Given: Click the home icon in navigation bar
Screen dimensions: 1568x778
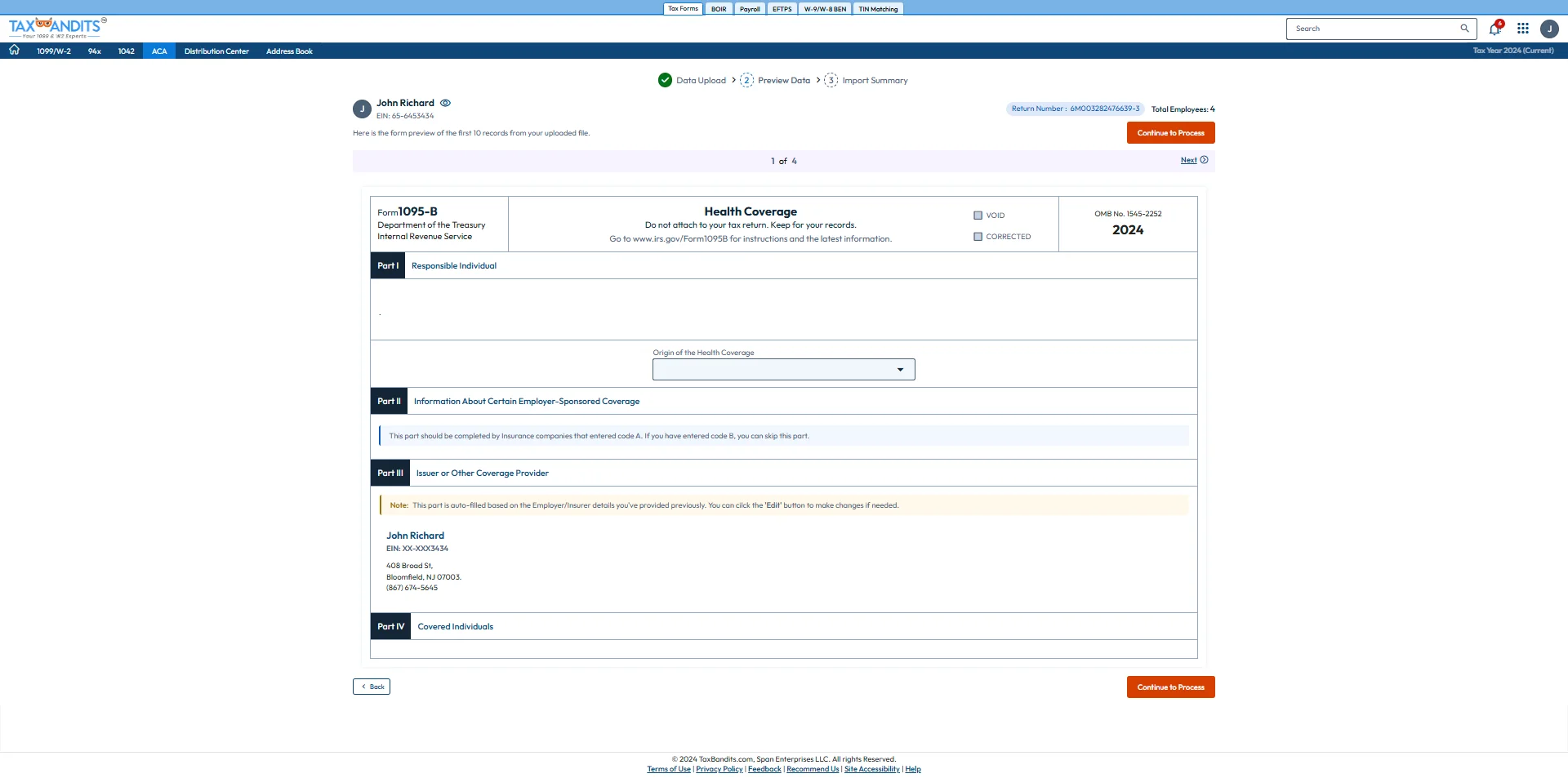Looking at the screenshot, I should point(14,51).
